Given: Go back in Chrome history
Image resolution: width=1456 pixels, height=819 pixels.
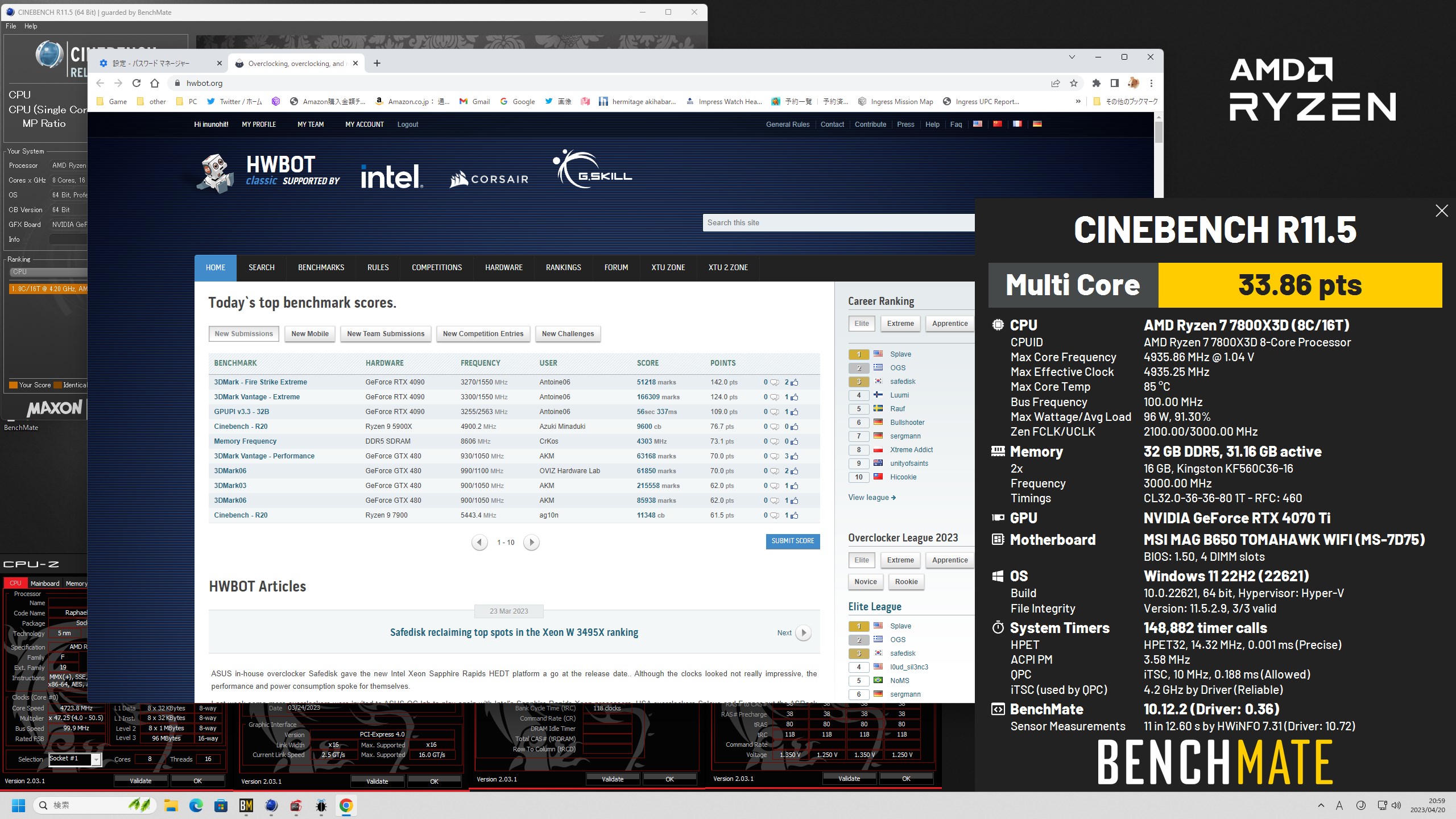Looking at the screenshot, I should (x=100, y=83).
